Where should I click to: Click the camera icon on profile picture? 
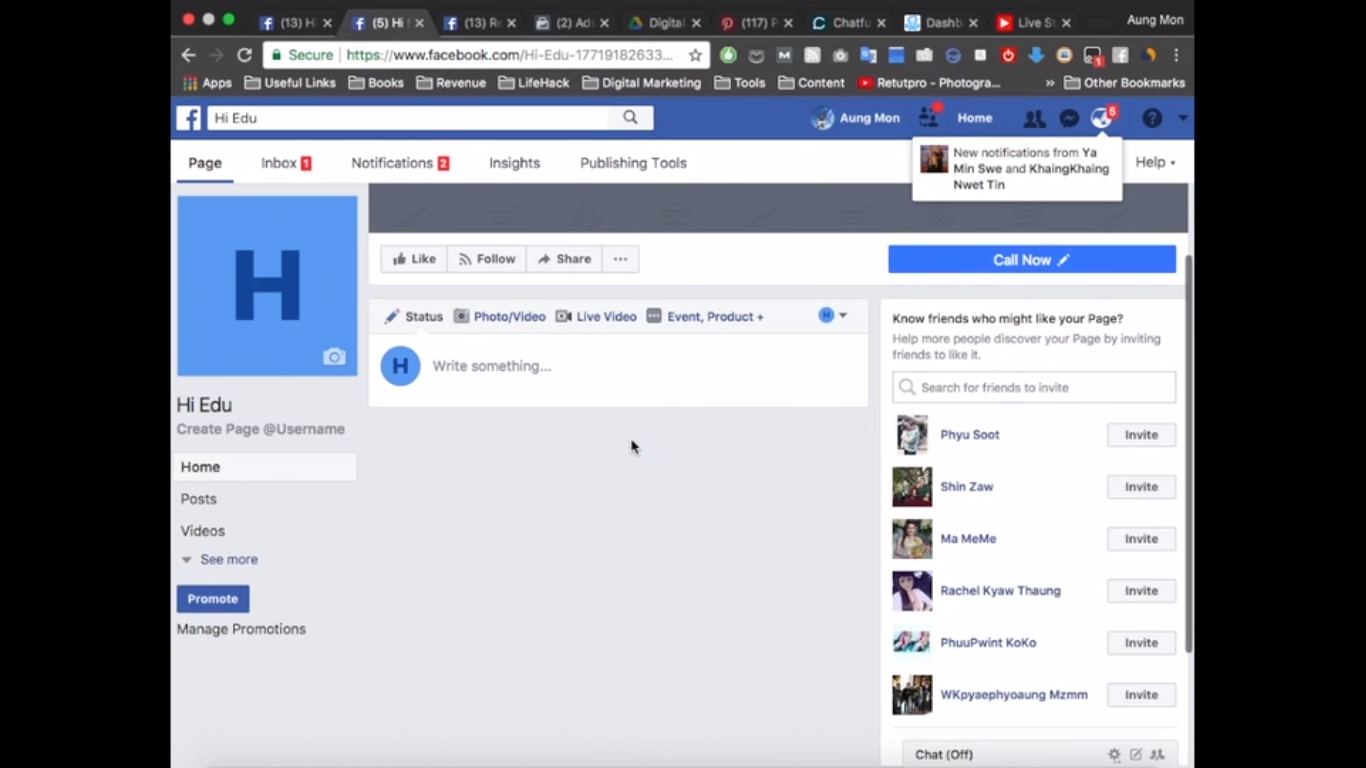334,357
